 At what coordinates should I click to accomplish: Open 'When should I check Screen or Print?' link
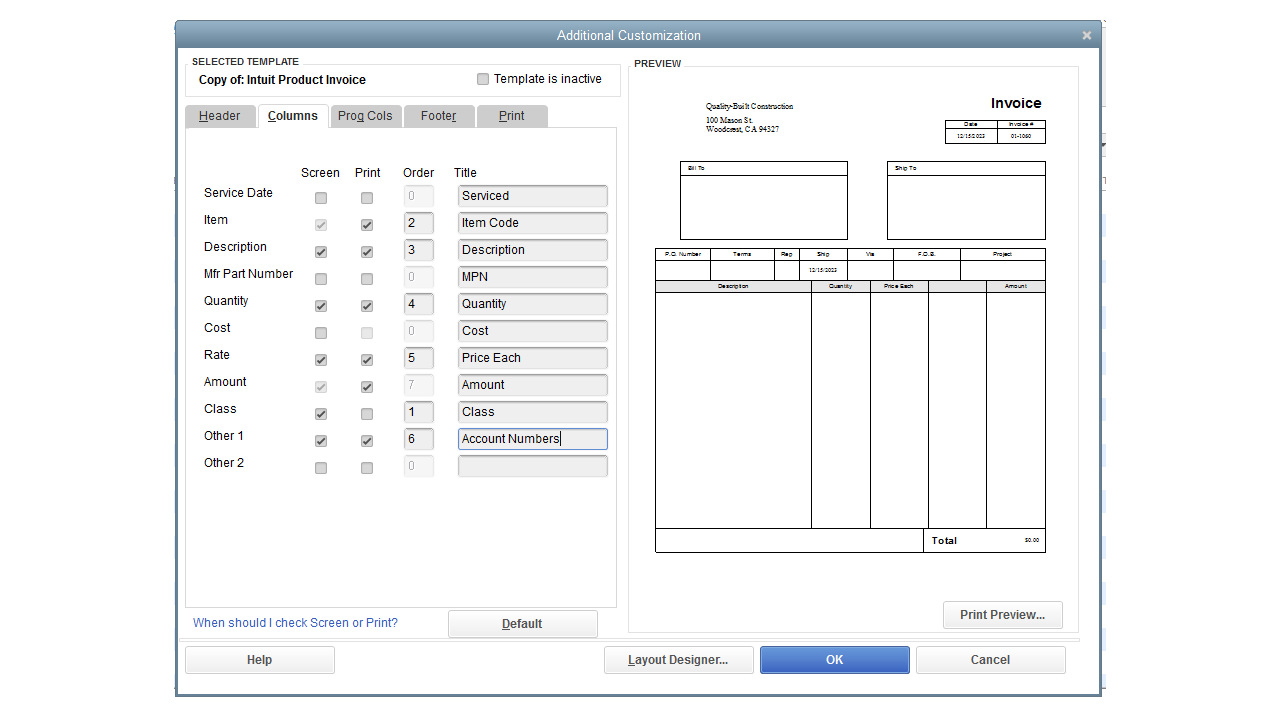click(x=295, y=623)
